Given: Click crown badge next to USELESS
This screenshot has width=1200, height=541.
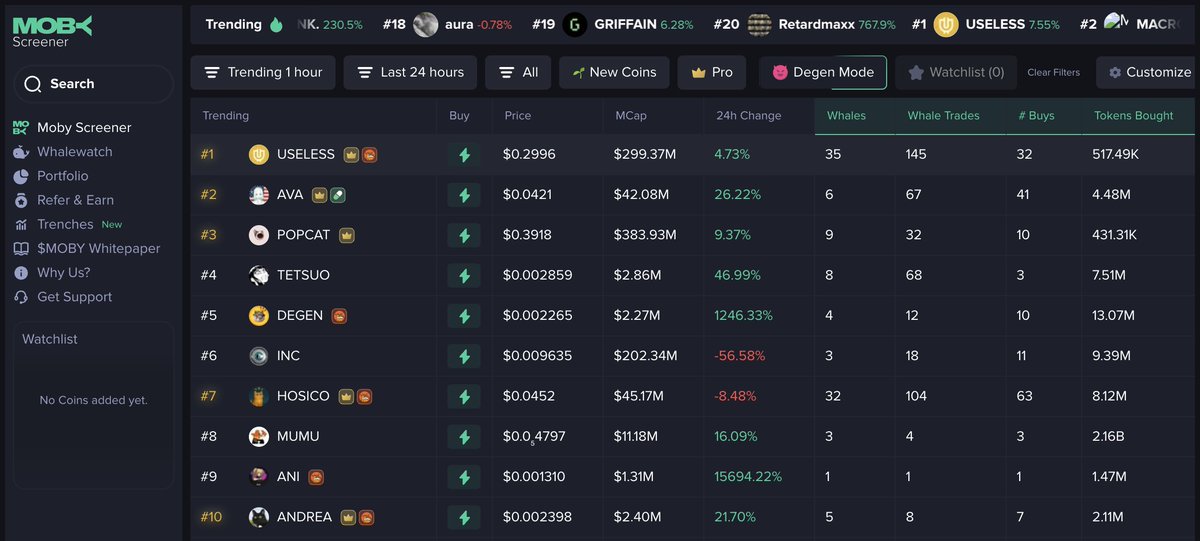Looking at the screenshot, I should point(351,155).
